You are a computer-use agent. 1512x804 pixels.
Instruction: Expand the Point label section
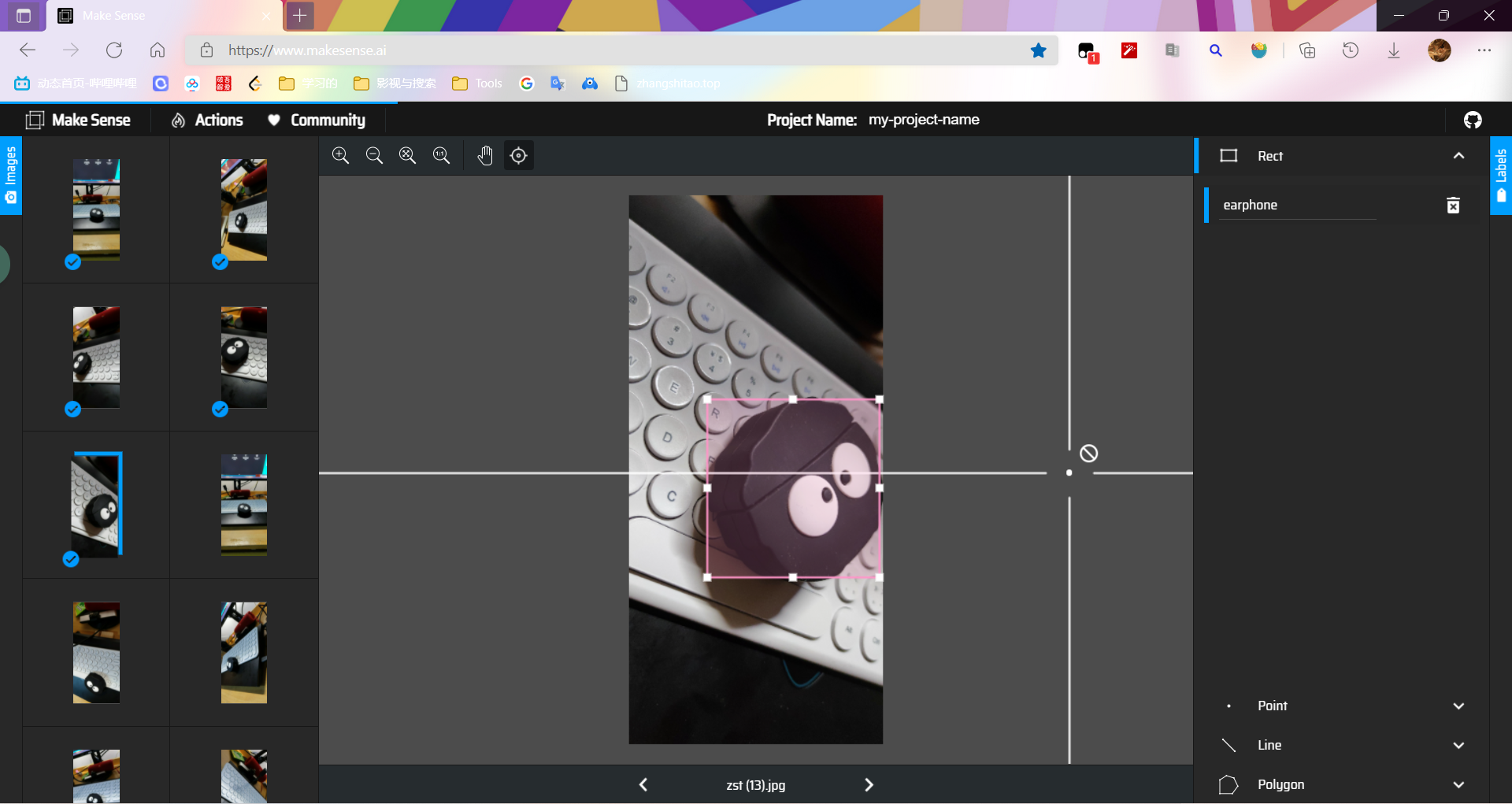(x=1458, y=706)
